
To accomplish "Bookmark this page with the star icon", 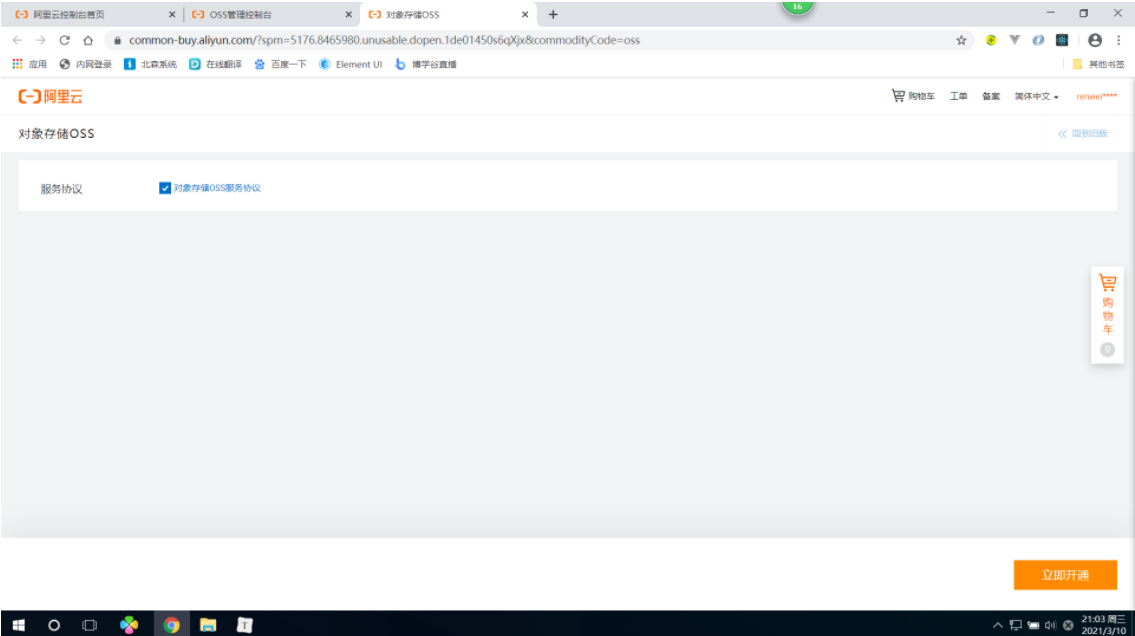I will click(x=961, y=41).
